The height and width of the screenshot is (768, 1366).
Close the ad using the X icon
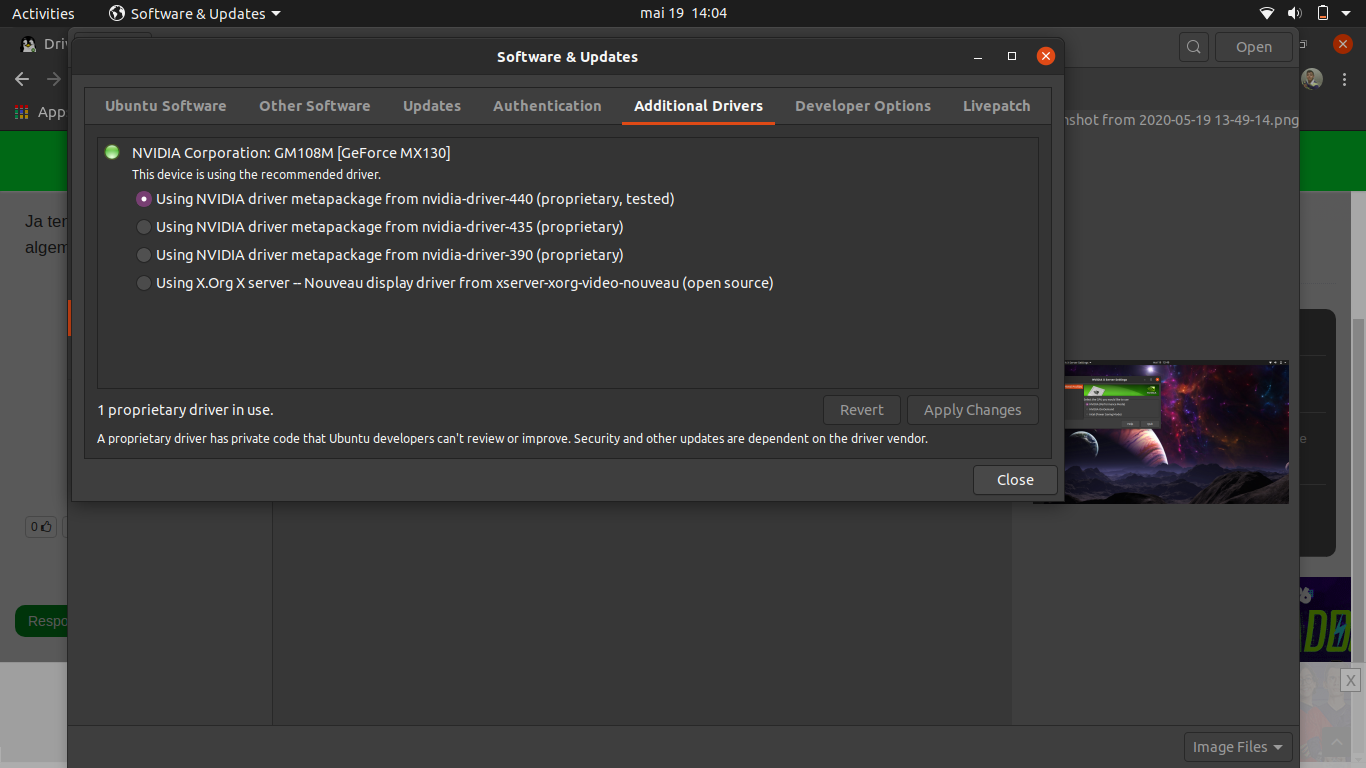pyautogui.click(x=1350, y=681)
